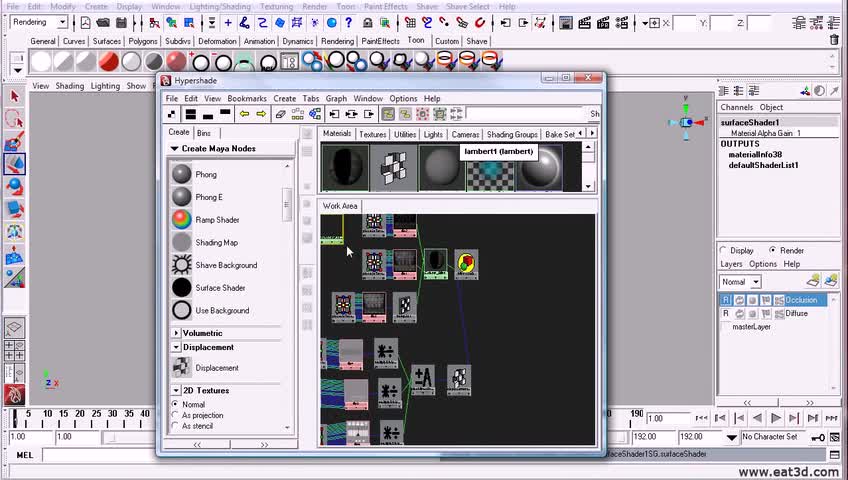
Task: Click the render current frame clapper icon
Action: (585, 23)
